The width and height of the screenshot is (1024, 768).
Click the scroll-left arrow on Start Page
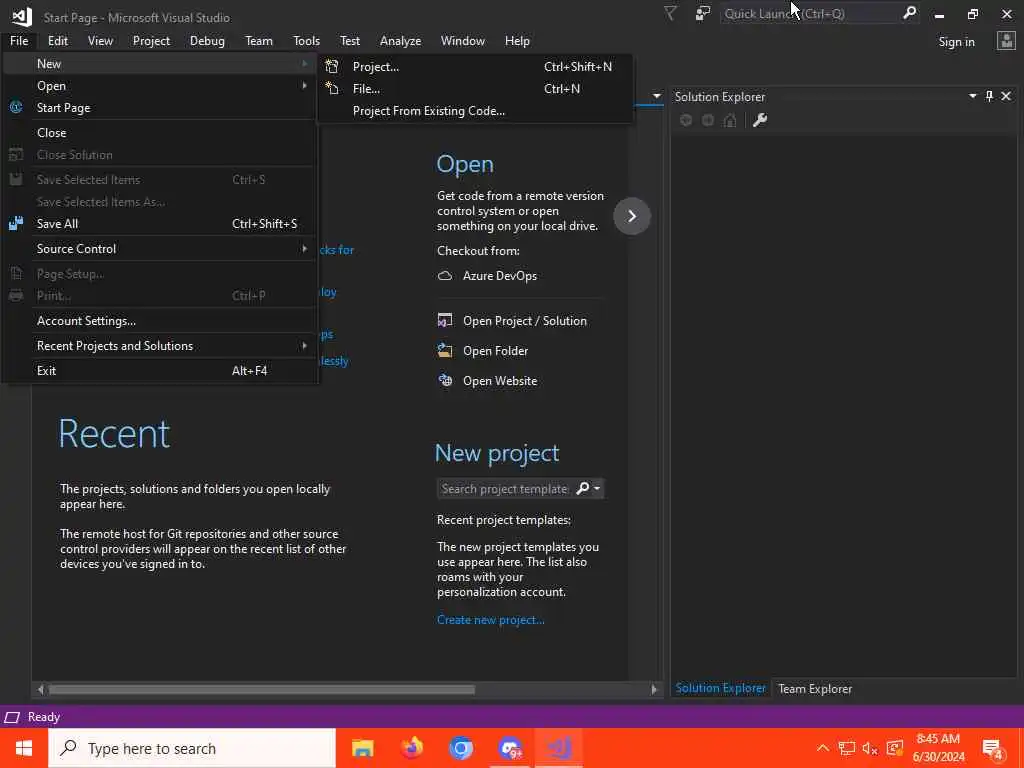40,689
